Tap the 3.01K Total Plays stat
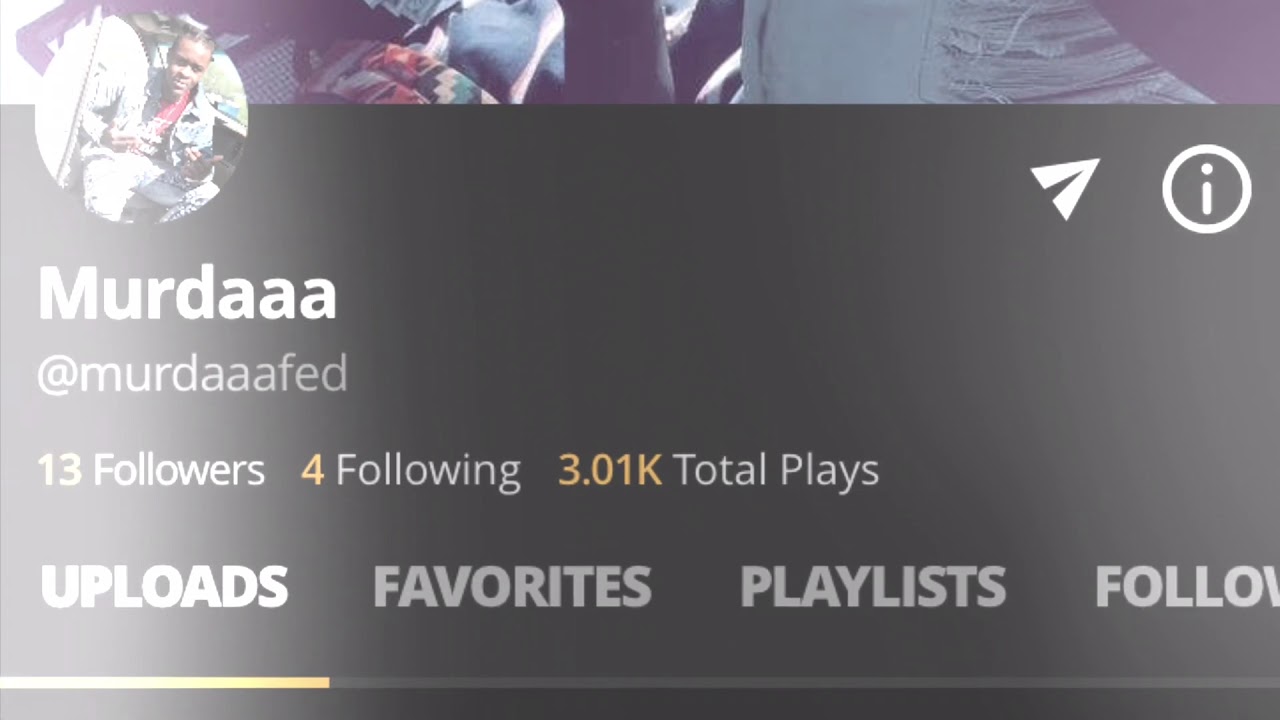This screenshot has width=1280, height=720. pos(718,470)
